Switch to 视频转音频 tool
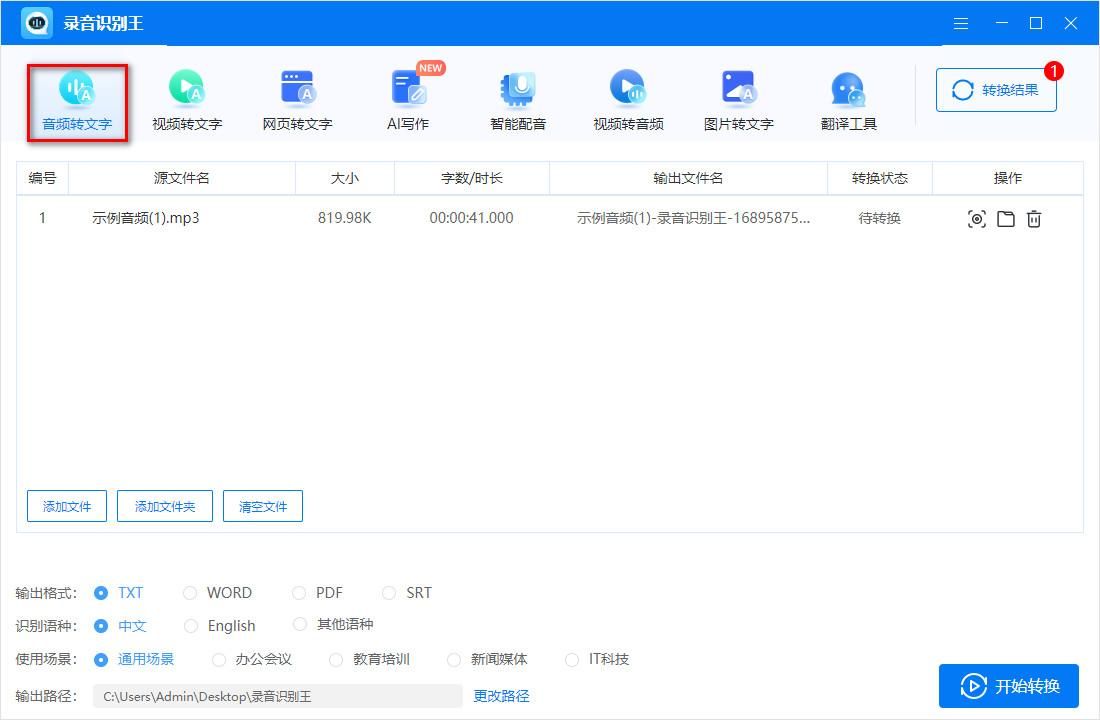This screenshot has width=1100, height=720. coord(628,102)
